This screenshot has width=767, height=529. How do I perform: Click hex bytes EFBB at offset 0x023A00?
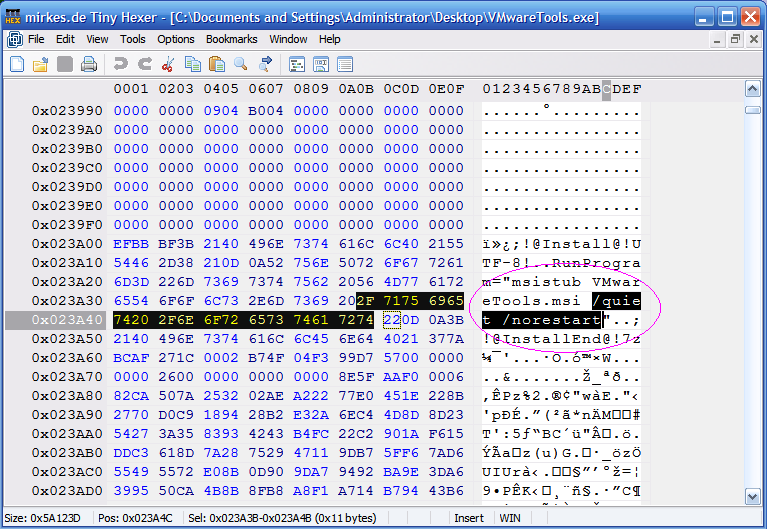[x=131, y=244]
